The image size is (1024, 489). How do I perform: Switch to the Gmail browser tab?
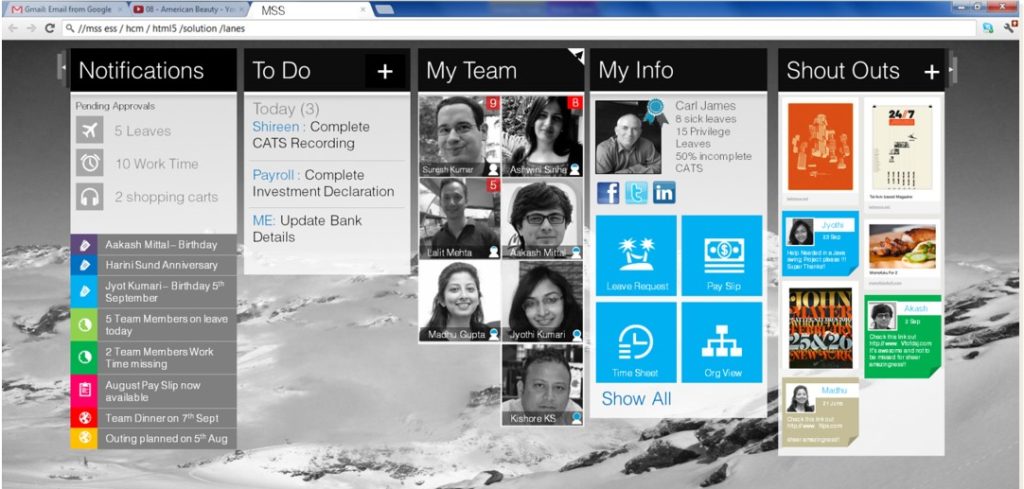[x=60, y=9]
